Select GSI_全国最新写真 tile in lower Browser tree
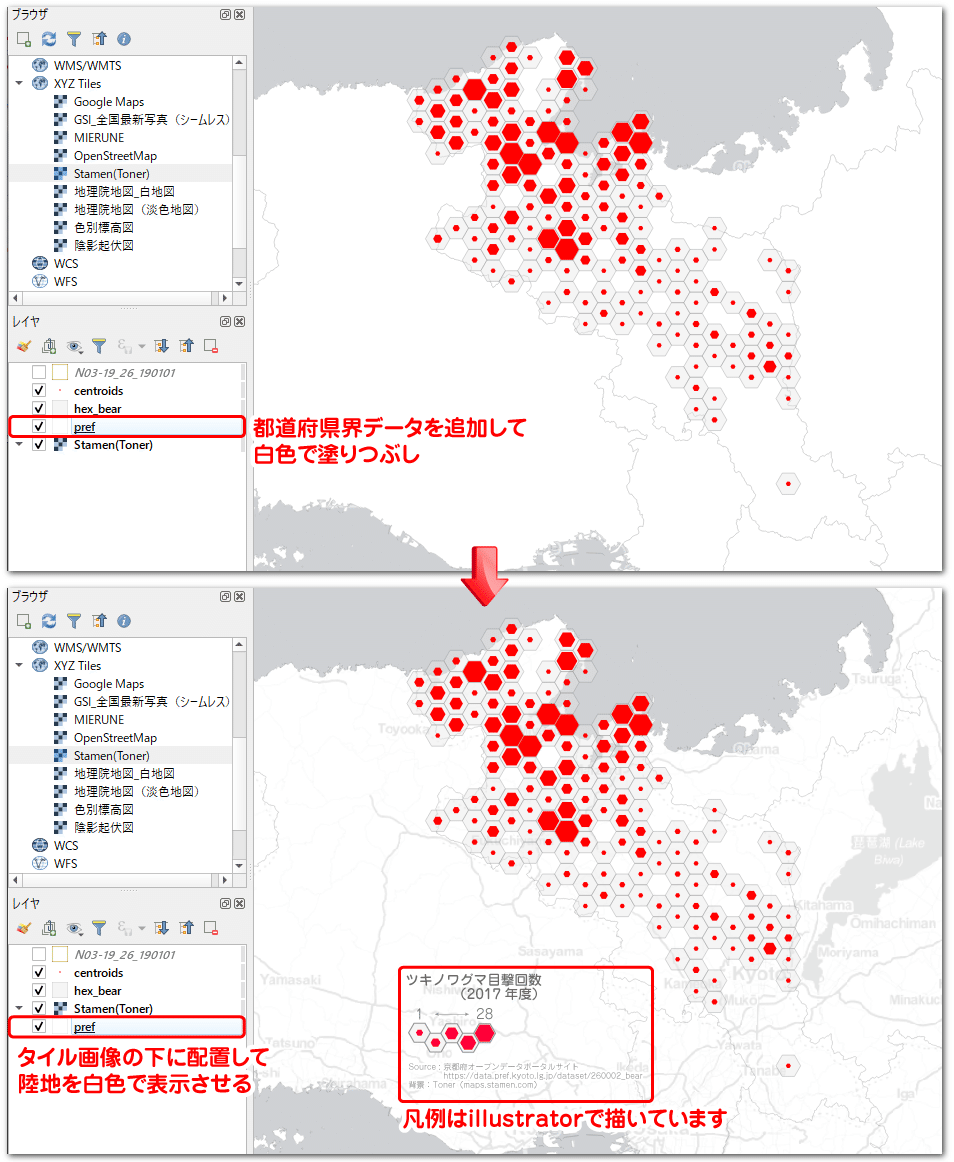 coord(151,701)
